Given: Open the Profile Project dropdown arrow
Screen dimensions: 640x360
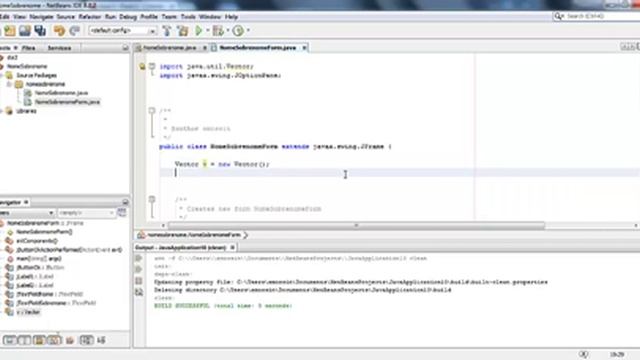Looking at the screenshot, I should click(x=248, y=31).
